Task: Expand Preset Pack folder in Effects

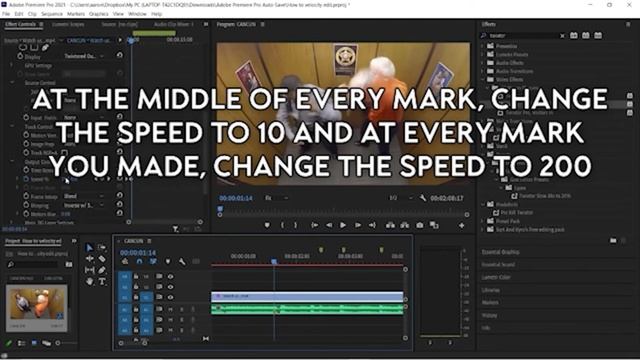Action: pos(482,221)
